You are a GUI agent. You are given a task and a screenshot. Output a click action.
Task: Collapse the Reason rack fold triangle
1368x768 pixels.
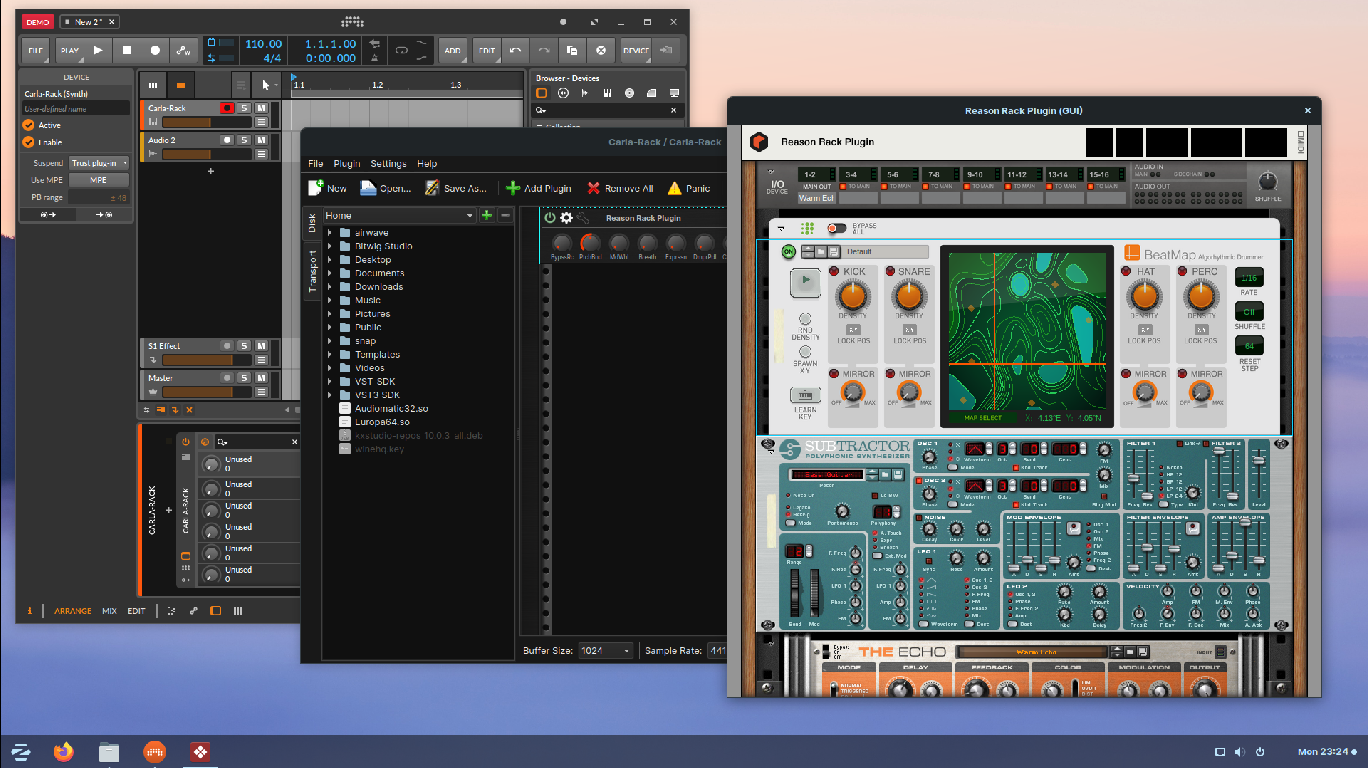pyautogui.click(x=781, y=228)
